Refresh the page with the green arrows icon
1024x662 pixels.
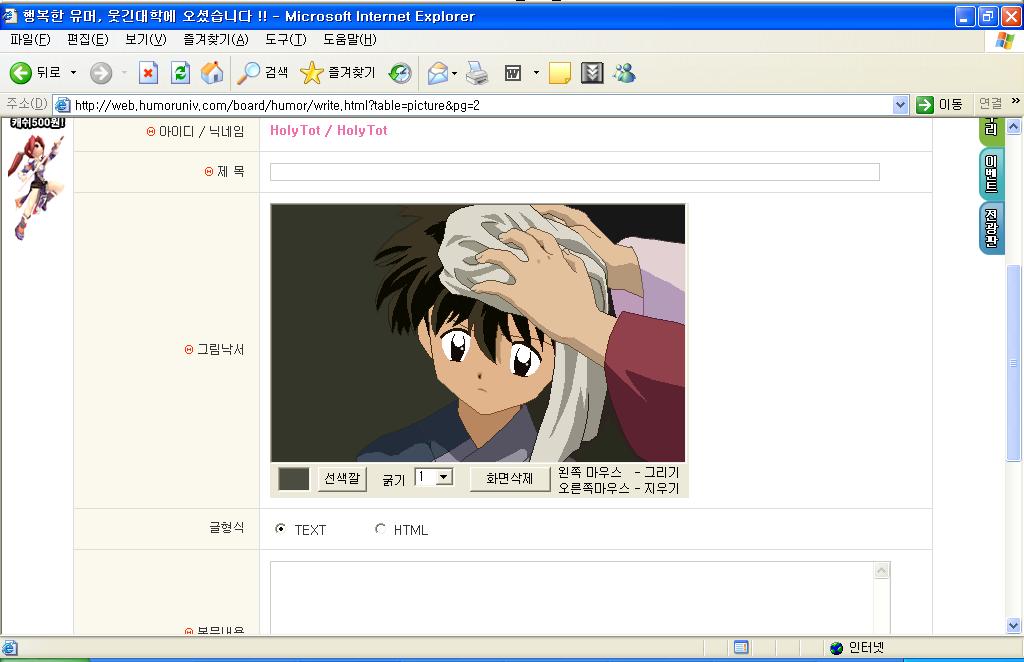coord(180,72)
